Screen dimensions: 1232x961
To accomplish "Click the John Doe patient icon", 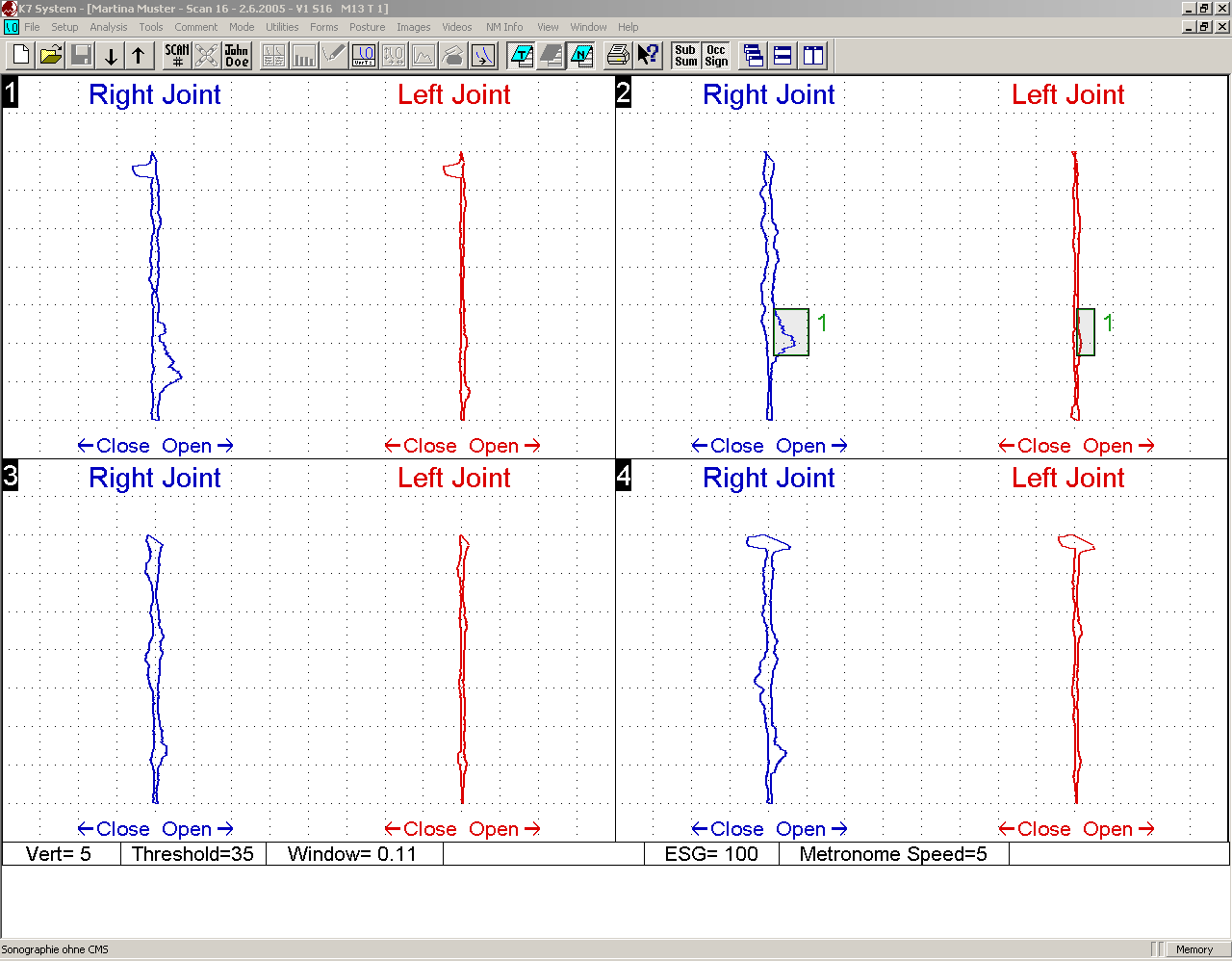I will click(x=237, y=56).
